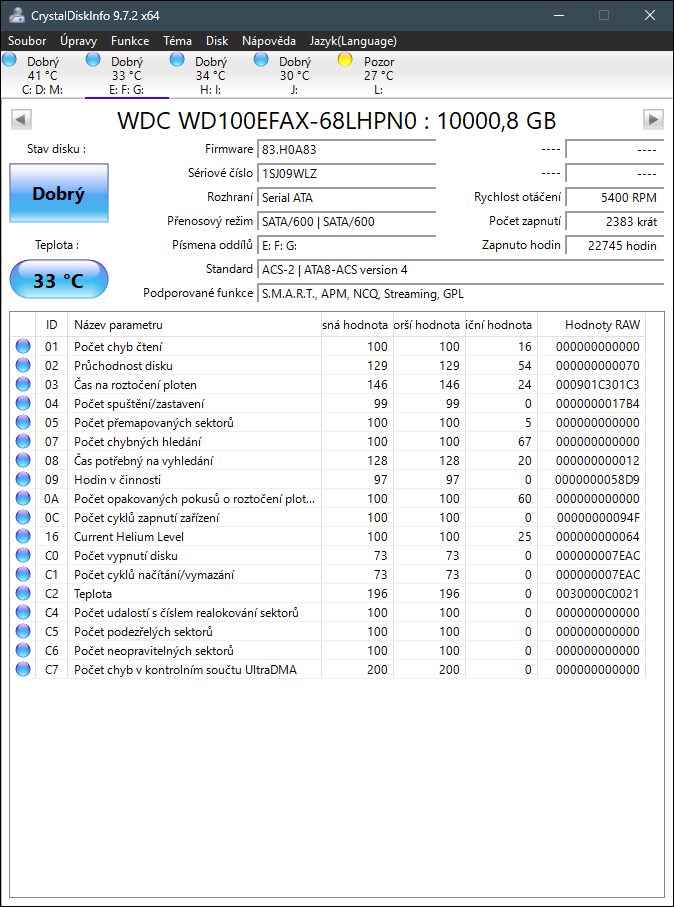Click status icon for row 0A
Viewport: 674px width, 907px height.
click(x=23, y=499)
